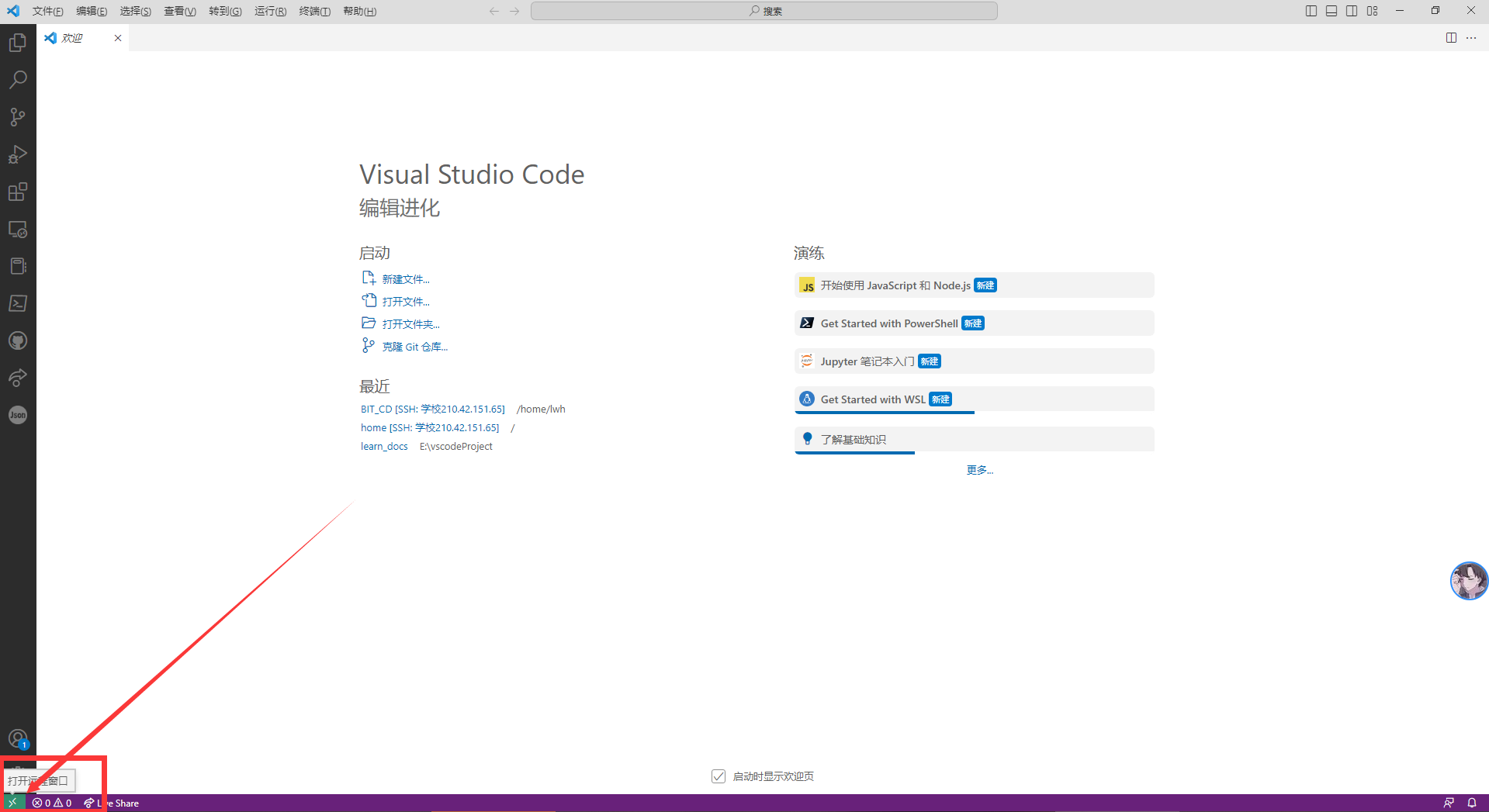This screenshot has height=812, width=1489.
Task: Toggle the secondary side bar layout
Action: (1352, 11)
